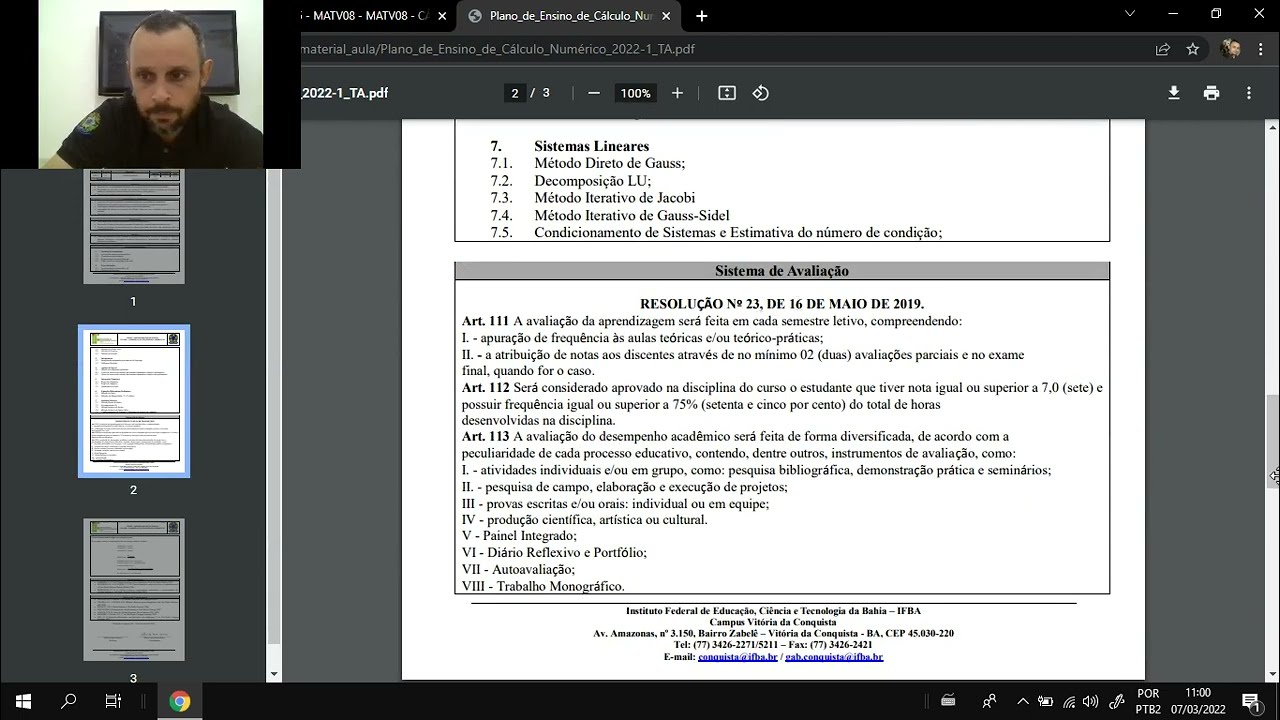Open the Windows Start menu
1280x720 pixels.
[23, 701]
